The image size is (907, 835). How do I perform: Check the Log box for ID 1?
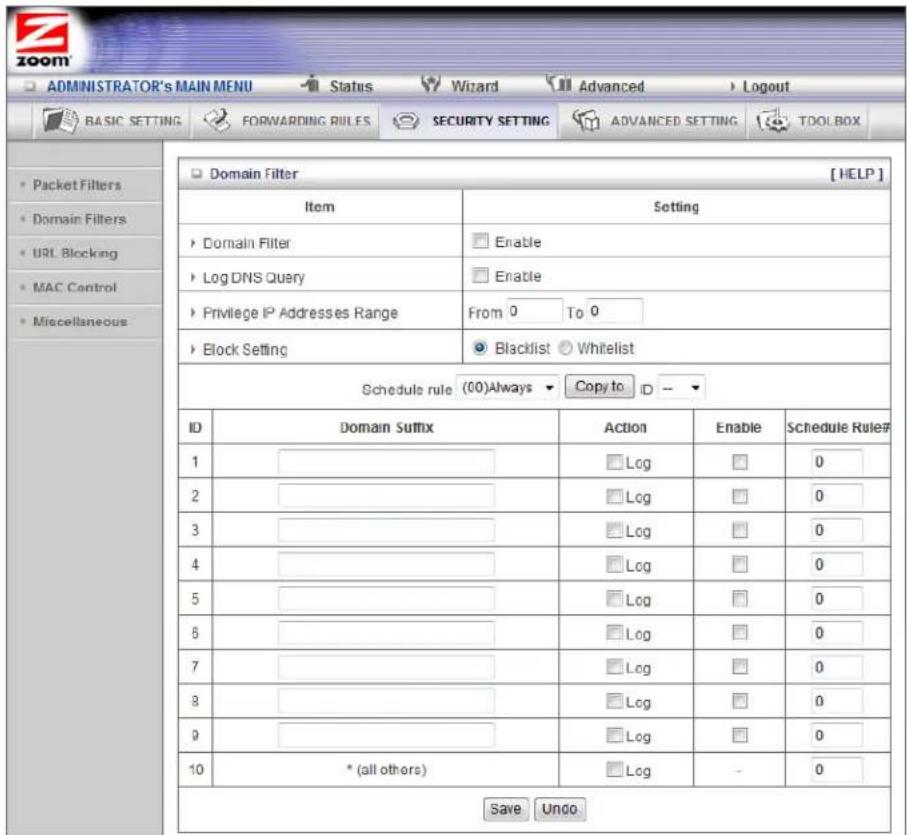point(614,462)
